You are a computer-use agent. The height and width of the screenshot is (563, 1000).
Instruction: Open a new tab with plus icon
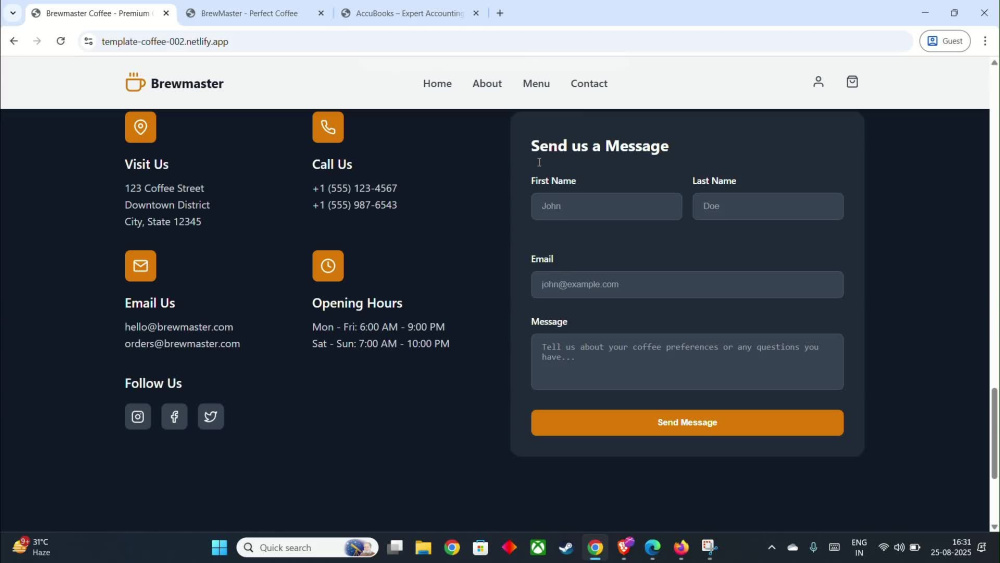tap(500, 13)
